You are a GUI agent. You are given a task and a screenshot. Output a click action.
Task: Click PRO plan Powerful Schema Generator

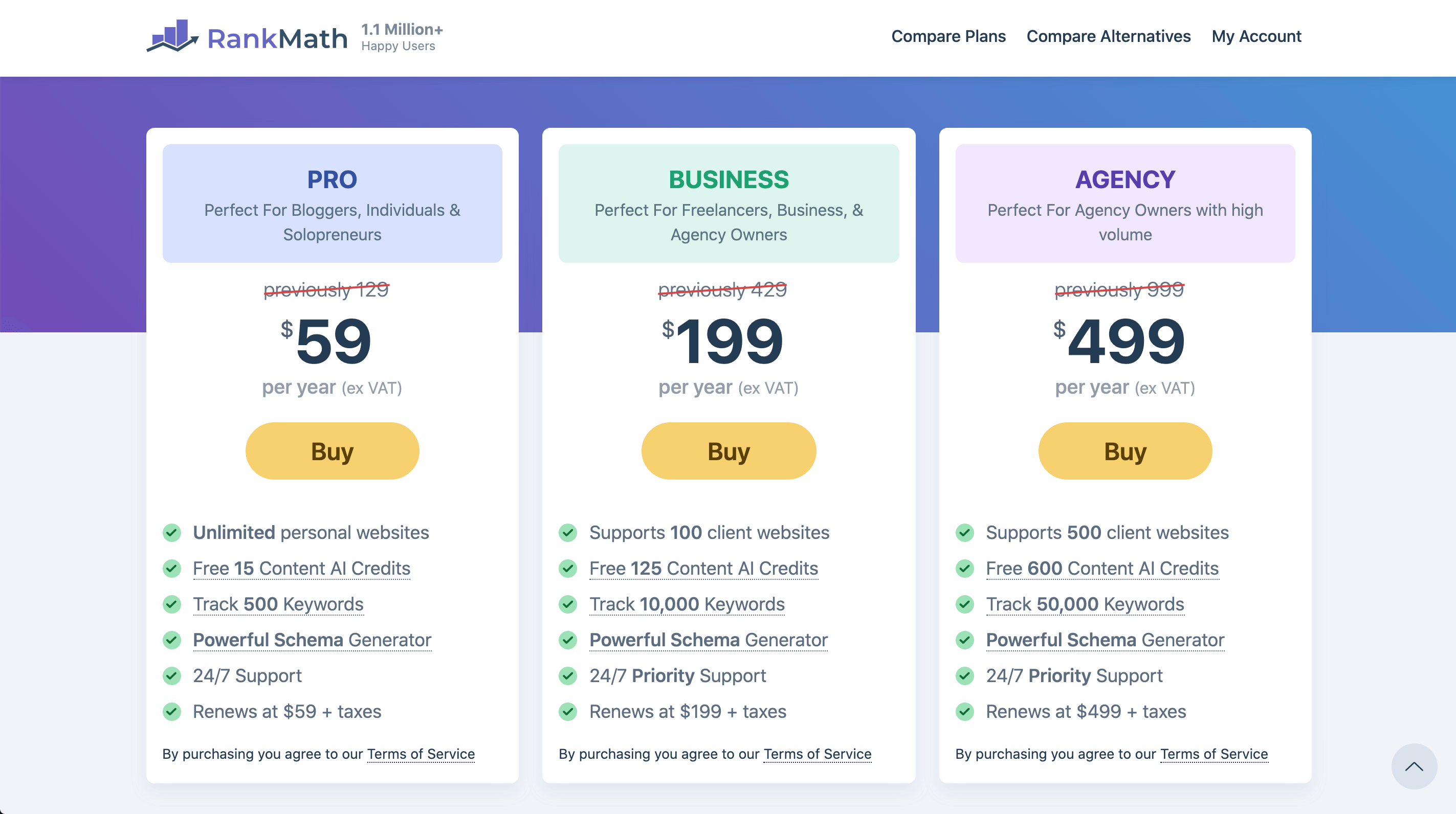(312, 640)
